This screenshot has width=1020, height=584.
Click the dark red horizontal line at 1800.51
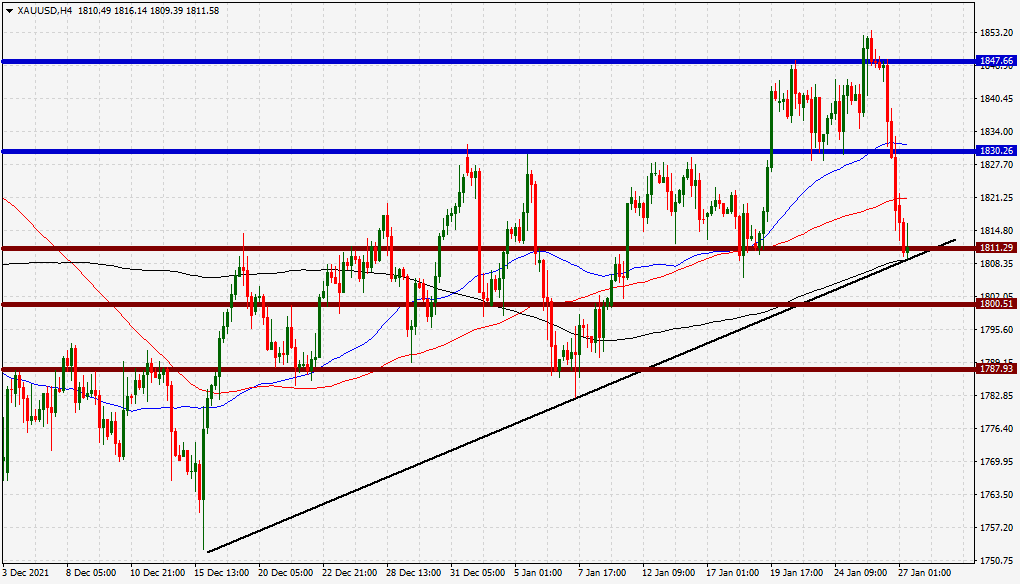488,304
